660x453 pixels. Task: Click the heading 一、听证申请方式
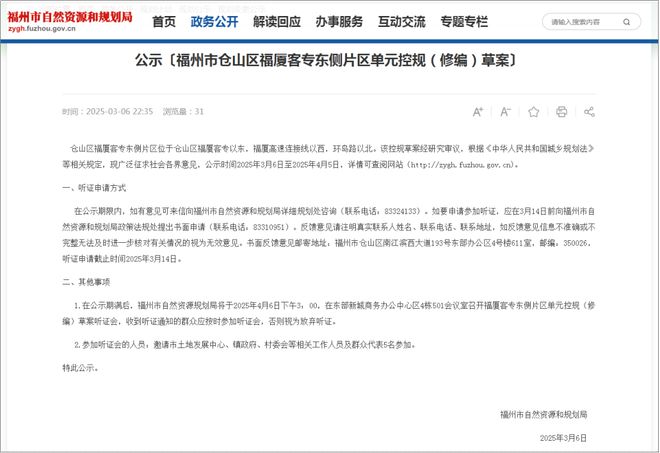(94, 188)
